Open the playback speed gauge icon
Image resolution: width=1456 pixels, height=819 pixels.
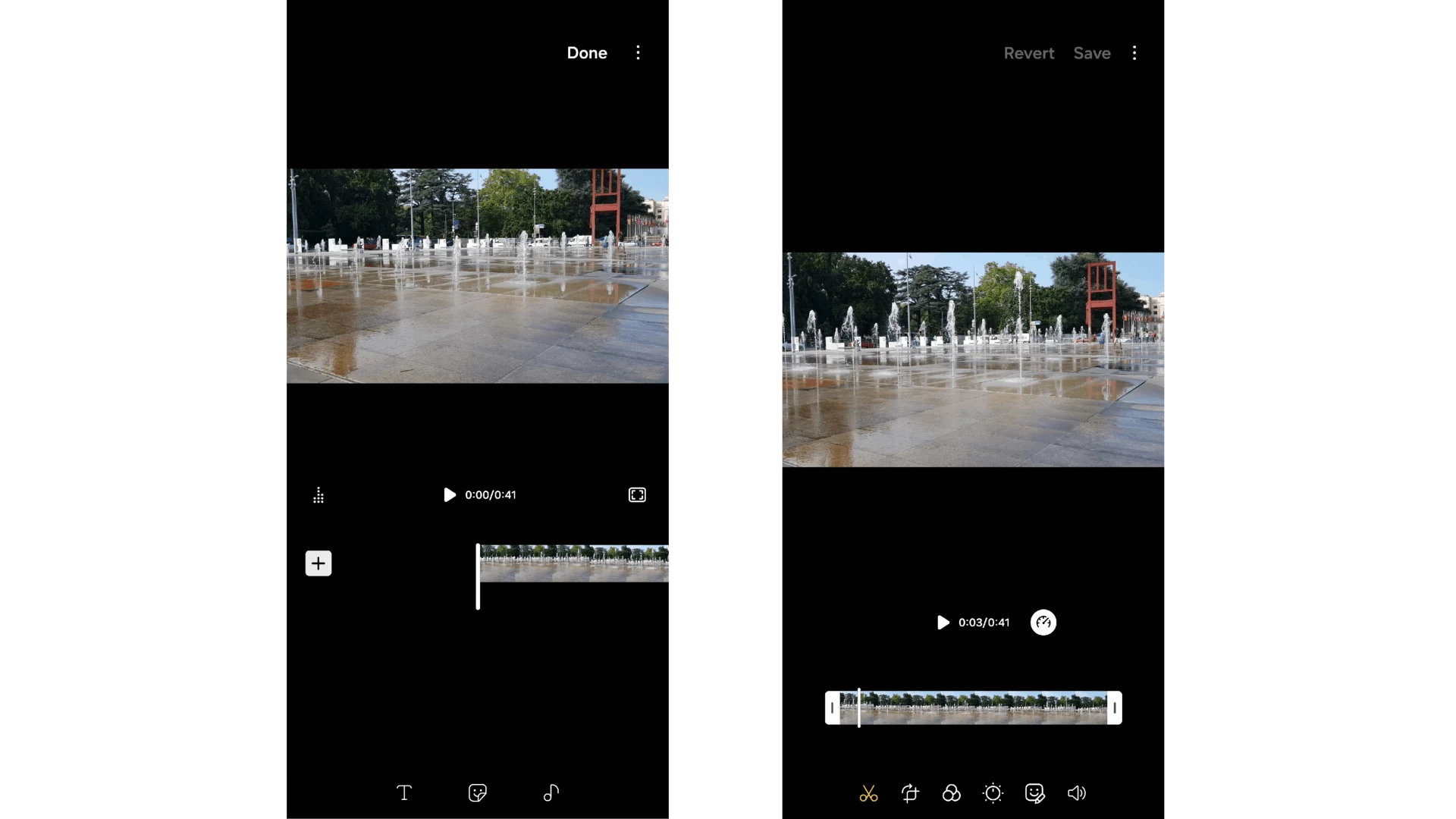click(1043, 623)
